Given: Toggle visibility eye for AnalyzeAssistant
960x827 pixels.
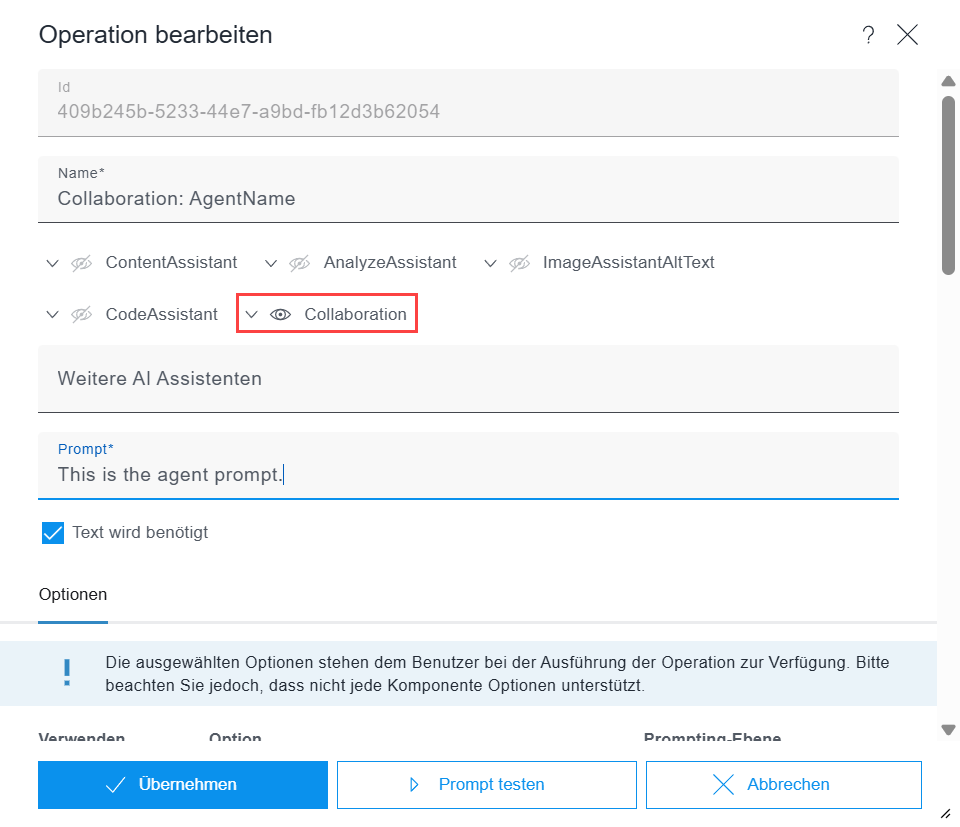Looking at the screenshot, I should [299, 263].
